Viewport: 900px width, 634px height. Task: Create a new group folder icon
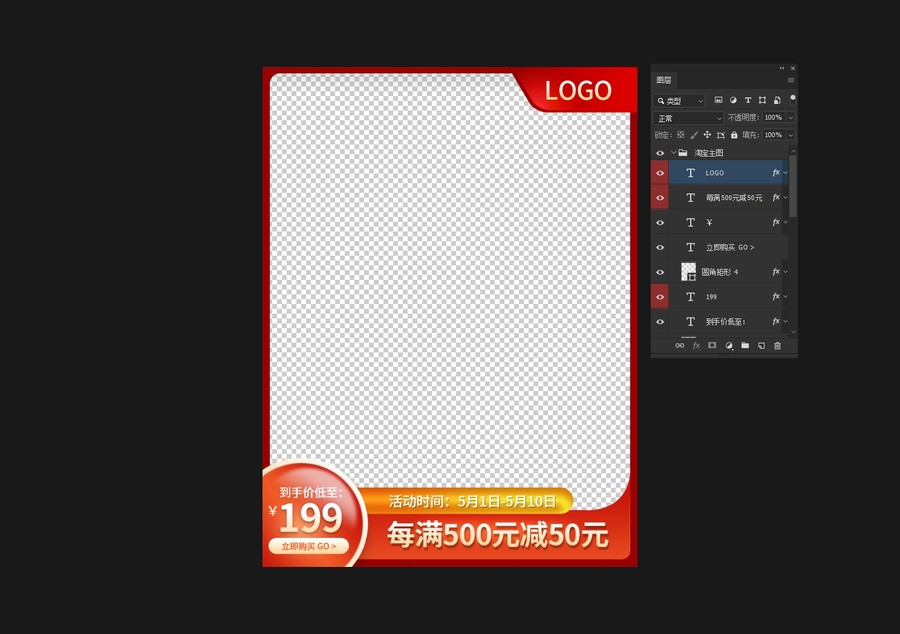745,345
